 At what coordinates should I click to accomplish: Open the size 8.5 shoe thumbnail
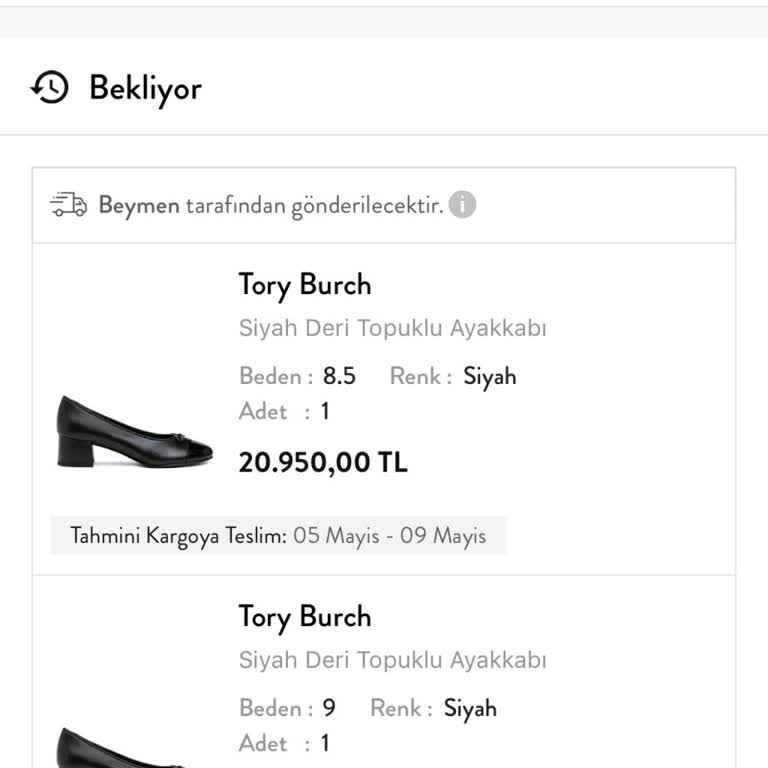(135, 431)
